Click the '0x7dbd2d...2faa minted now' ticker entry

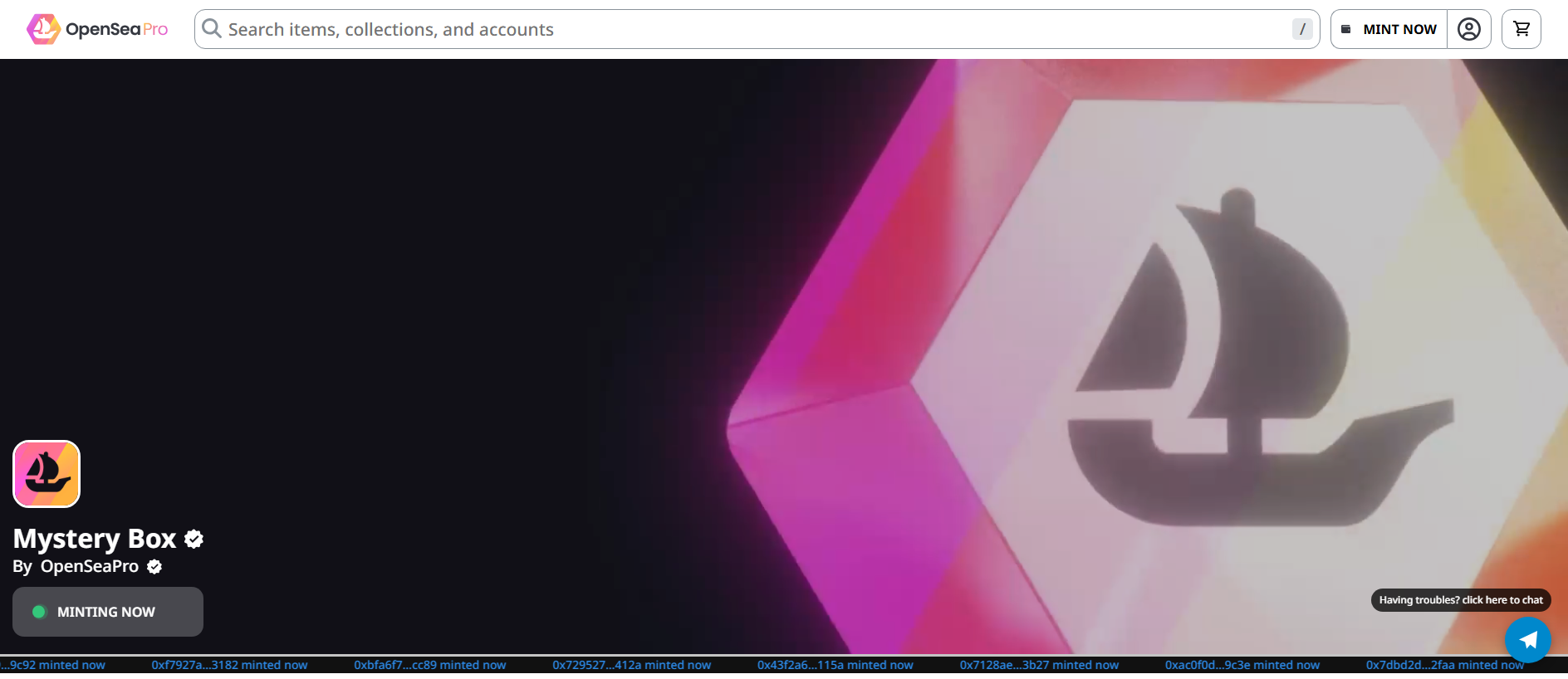coord(1445,665)
